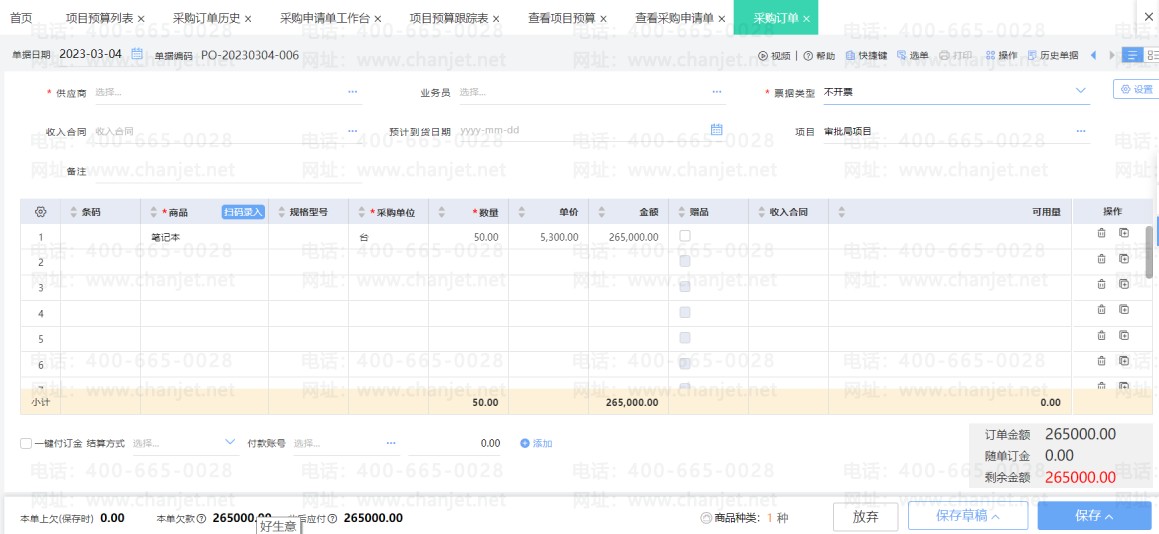Open the calendar picker beside 单据日期

click(x=137, y=54)
